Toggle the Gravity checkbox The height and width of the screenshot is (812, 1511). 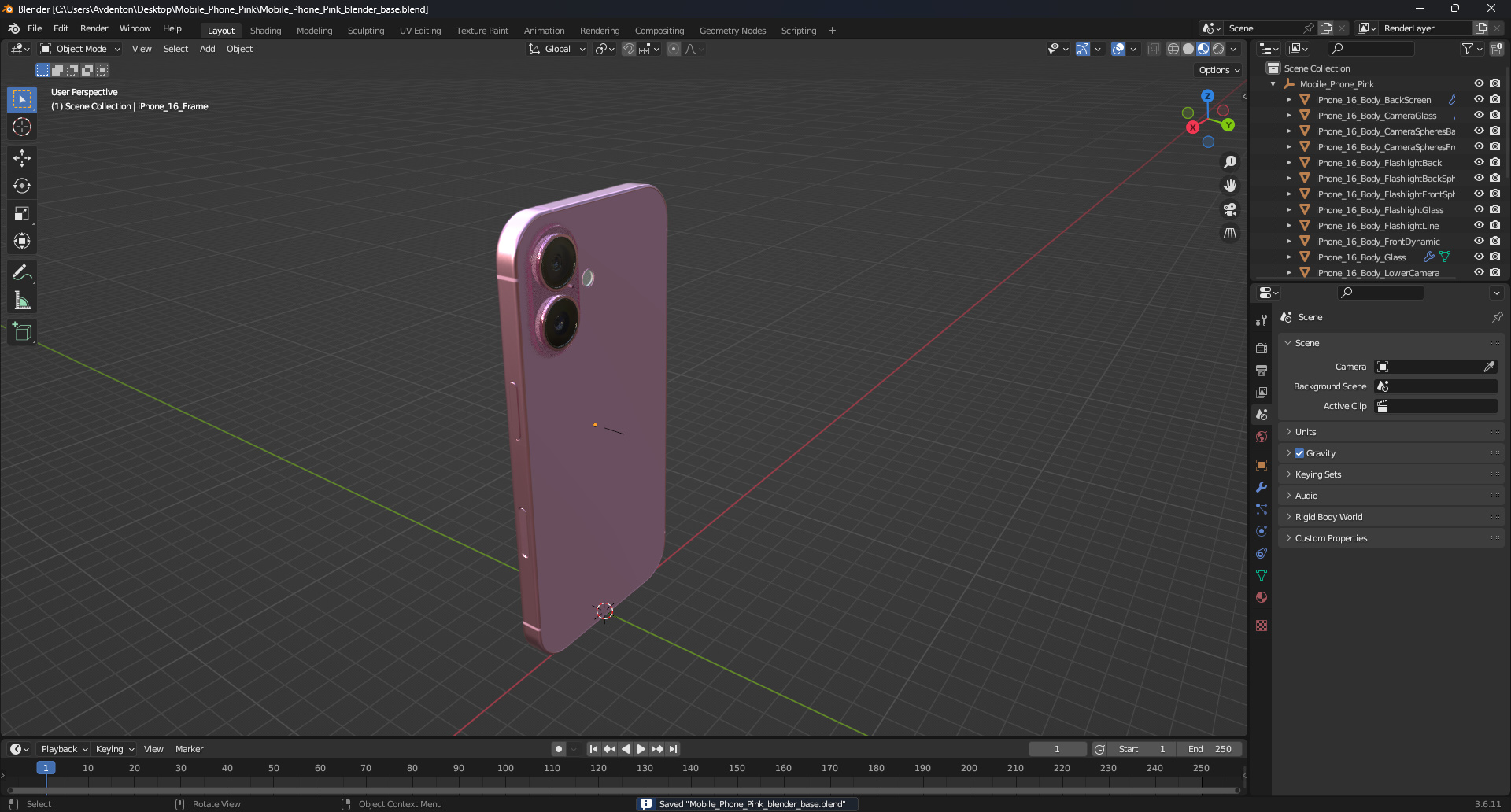[1299, 453]
